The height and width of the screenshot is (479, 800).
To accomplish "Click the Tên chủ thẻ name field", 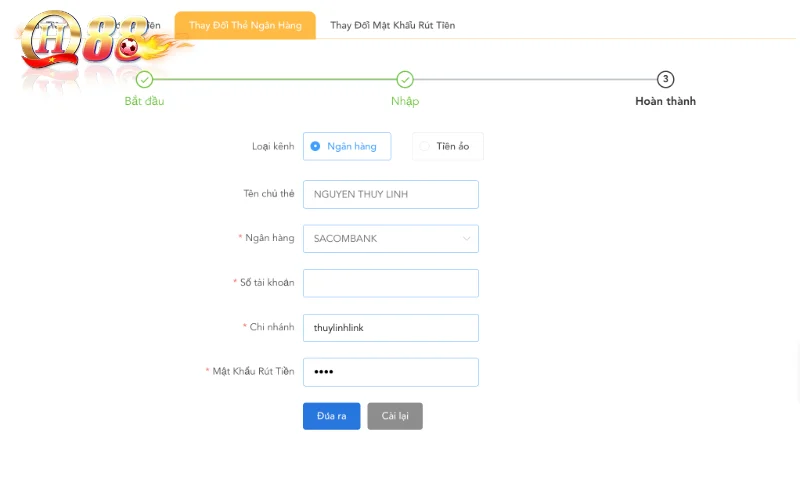I will (x=390, y=194).
